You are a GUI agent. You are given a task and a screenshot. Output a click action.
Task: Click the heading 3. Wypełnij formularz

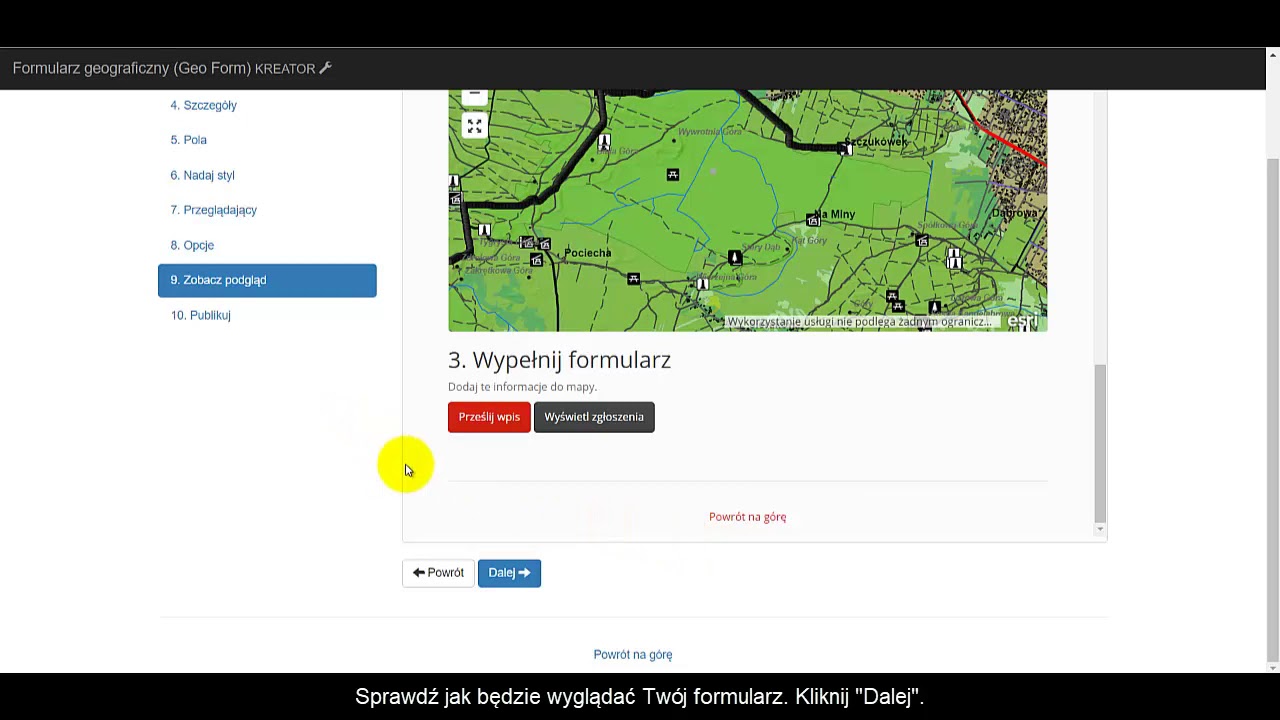[559, 360]
